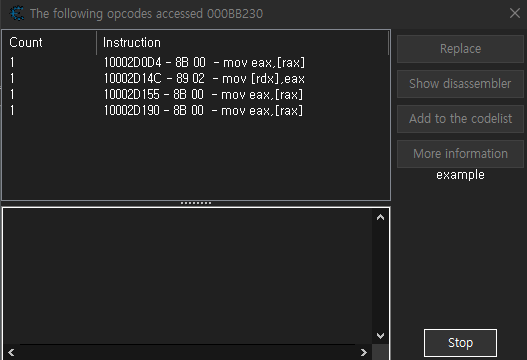527x360 pixels.
Task: Select instruction row 10002D155 mov eax,[rax]
Action: tap(196, 95)
